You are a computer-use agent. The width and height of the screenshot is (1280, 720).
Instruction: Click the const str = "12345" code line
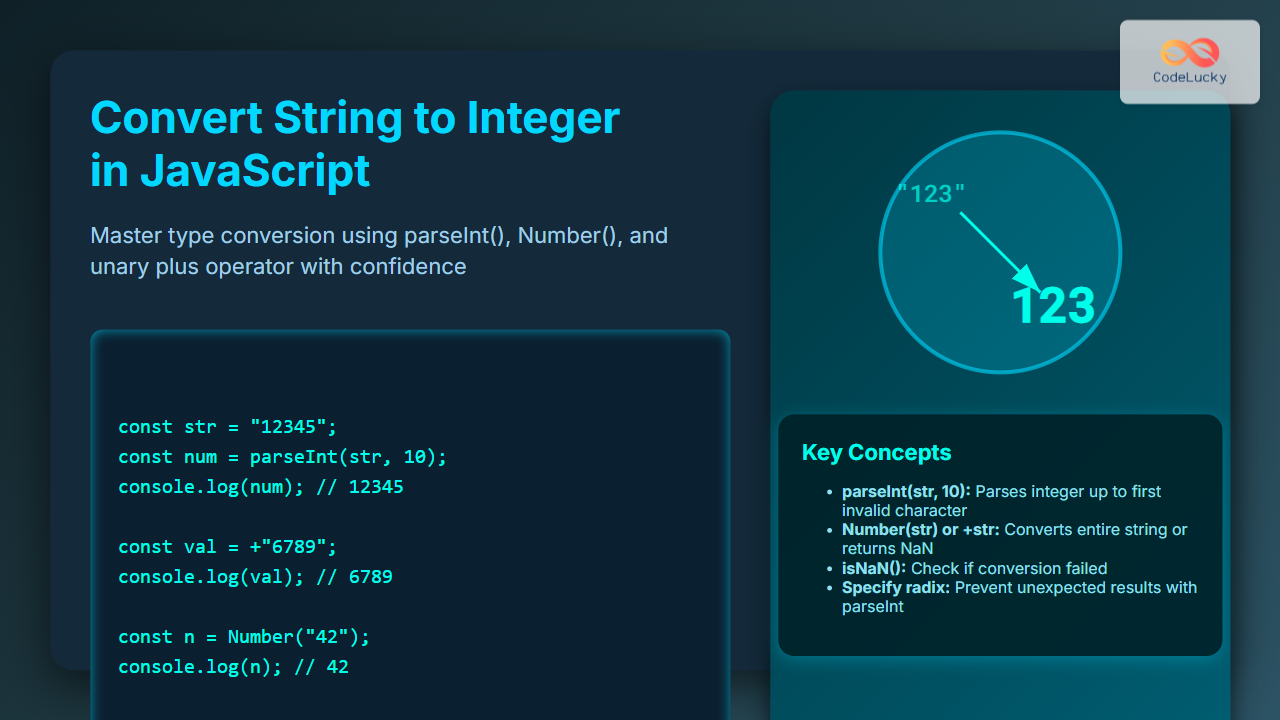pyautogui.click(x=228, y=427)
